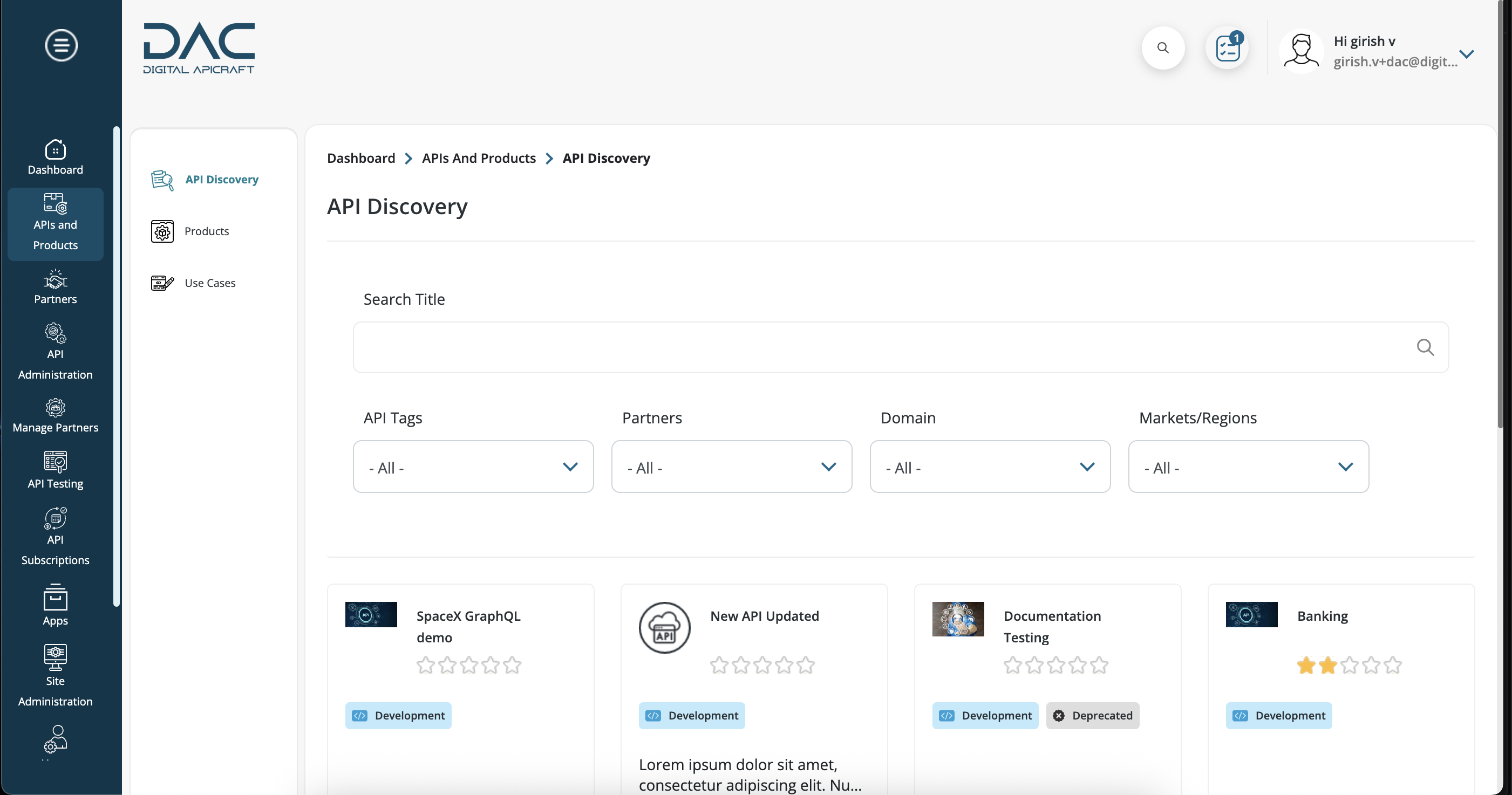Expand the user account chevron menu
Image resolution: width=1512 pixels, height=795 pixels.
pos(1466,54)
